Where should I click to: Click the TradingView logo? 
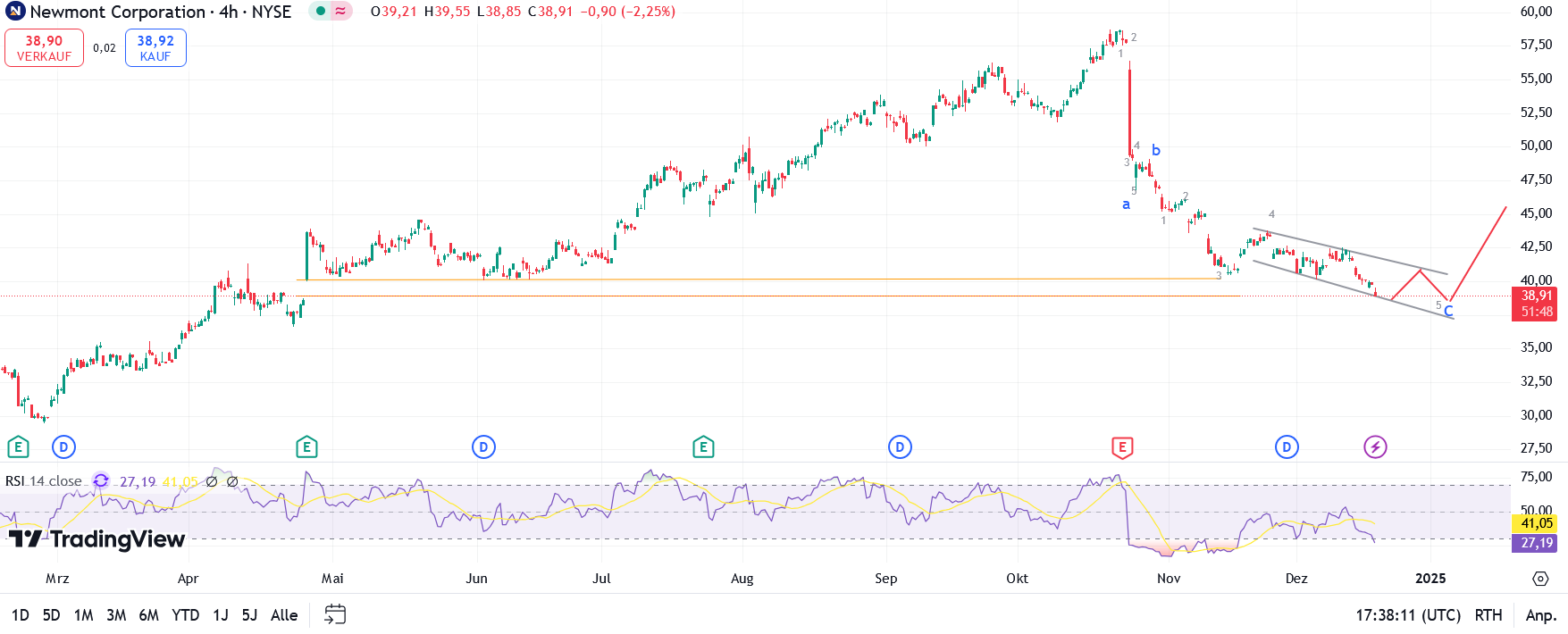tap(96, 538)
